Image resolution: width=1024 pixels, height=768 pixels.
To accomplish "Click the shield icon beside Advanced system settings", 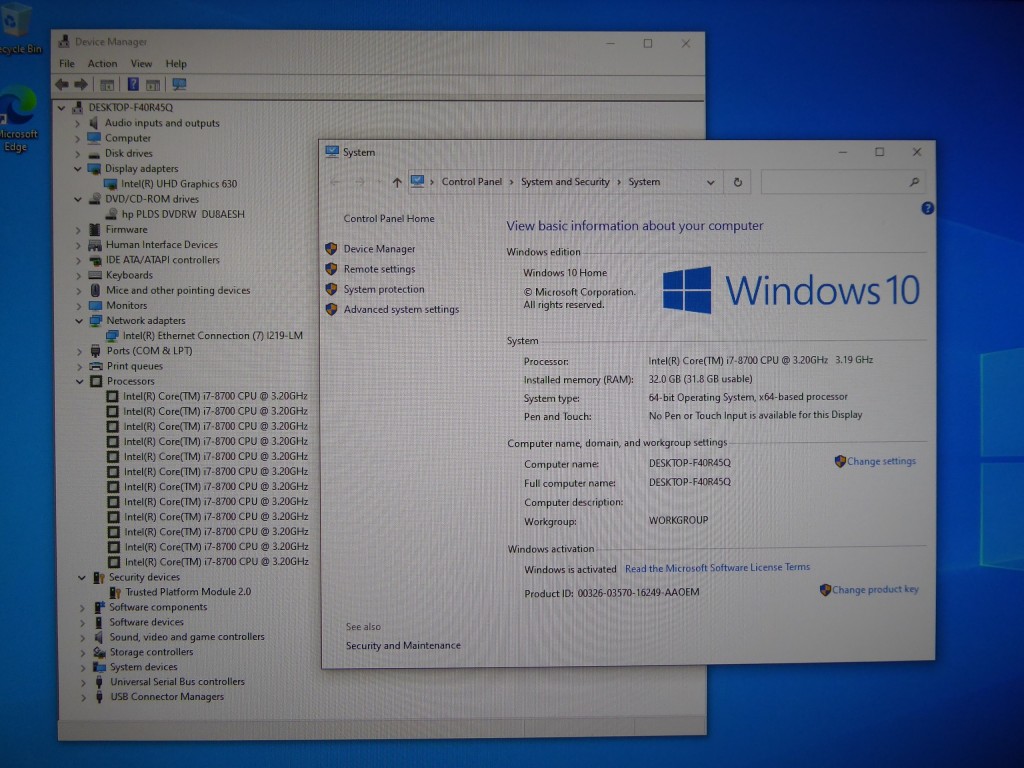I will click(331, 310).
